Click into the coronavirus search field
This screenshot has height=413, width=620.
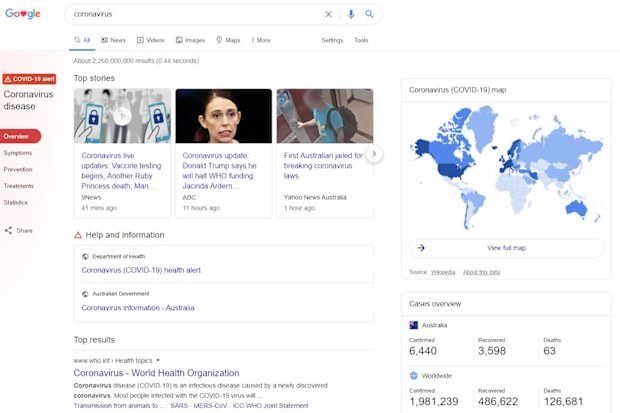click(x=196, y=14)
